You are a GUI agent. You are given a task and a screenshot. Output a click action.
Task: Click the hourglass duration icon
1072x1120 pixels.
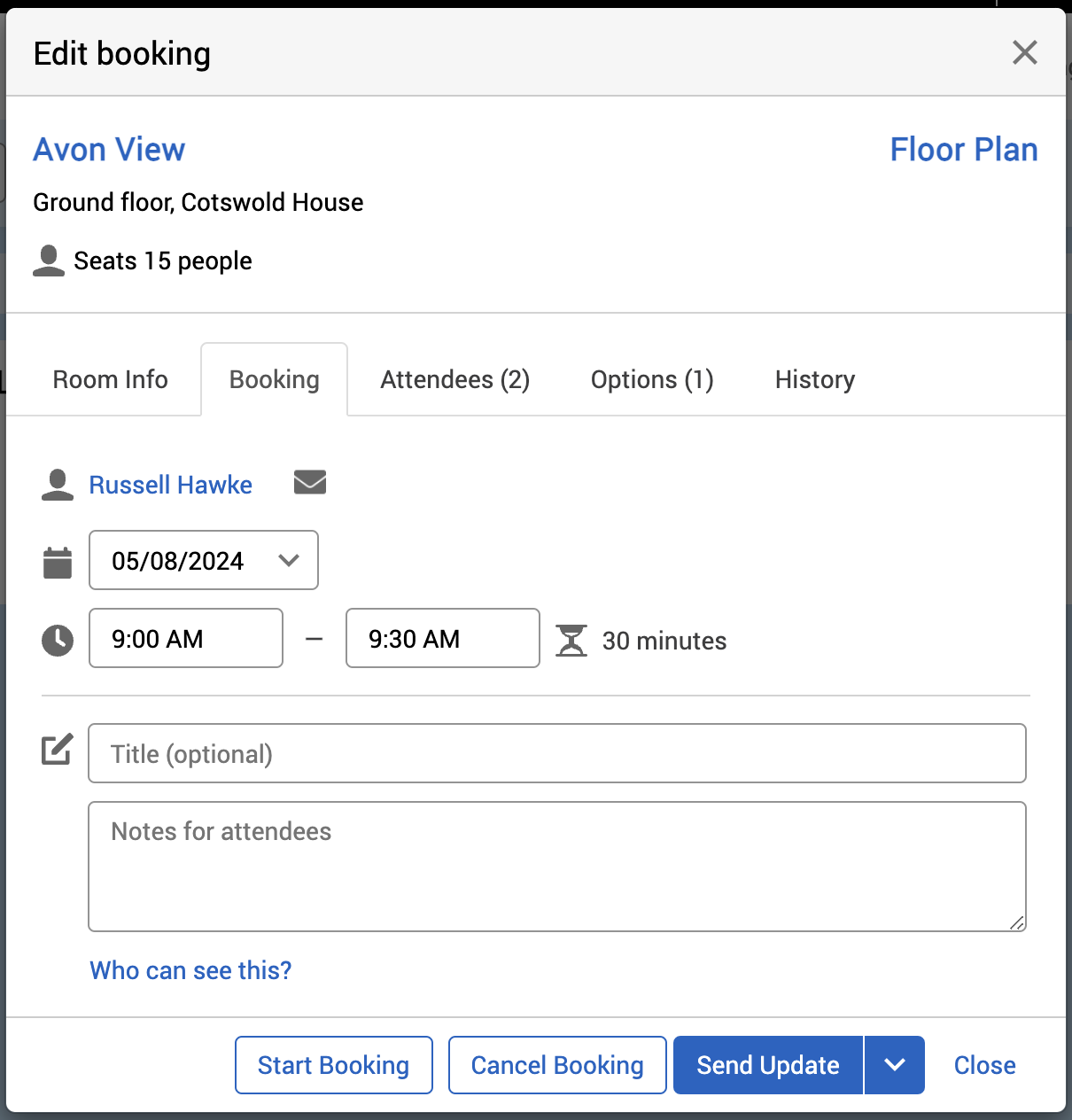[571, 640]
